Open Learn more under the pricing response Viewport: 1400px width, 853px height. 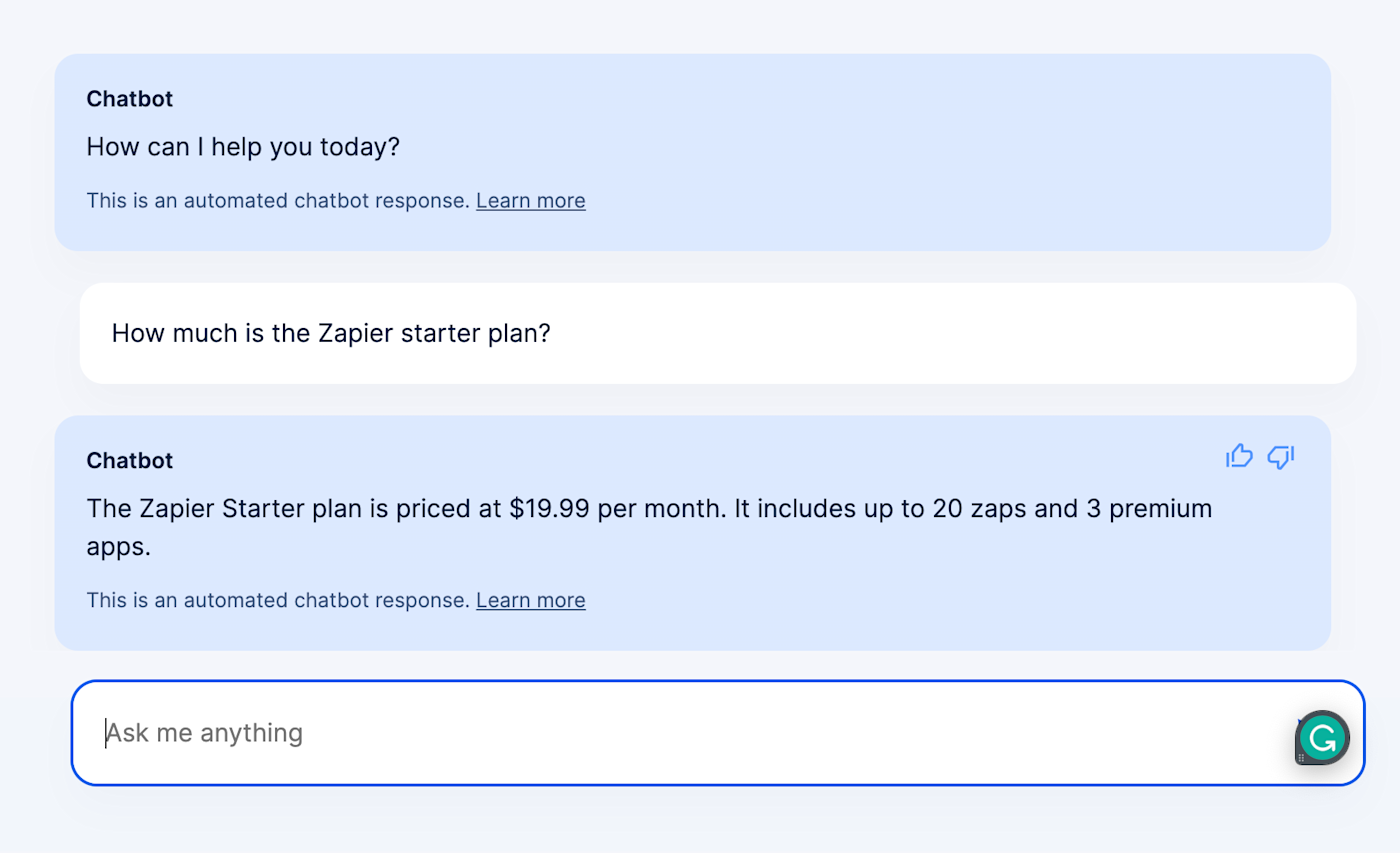pyautogui.click(x=531, y=600)
